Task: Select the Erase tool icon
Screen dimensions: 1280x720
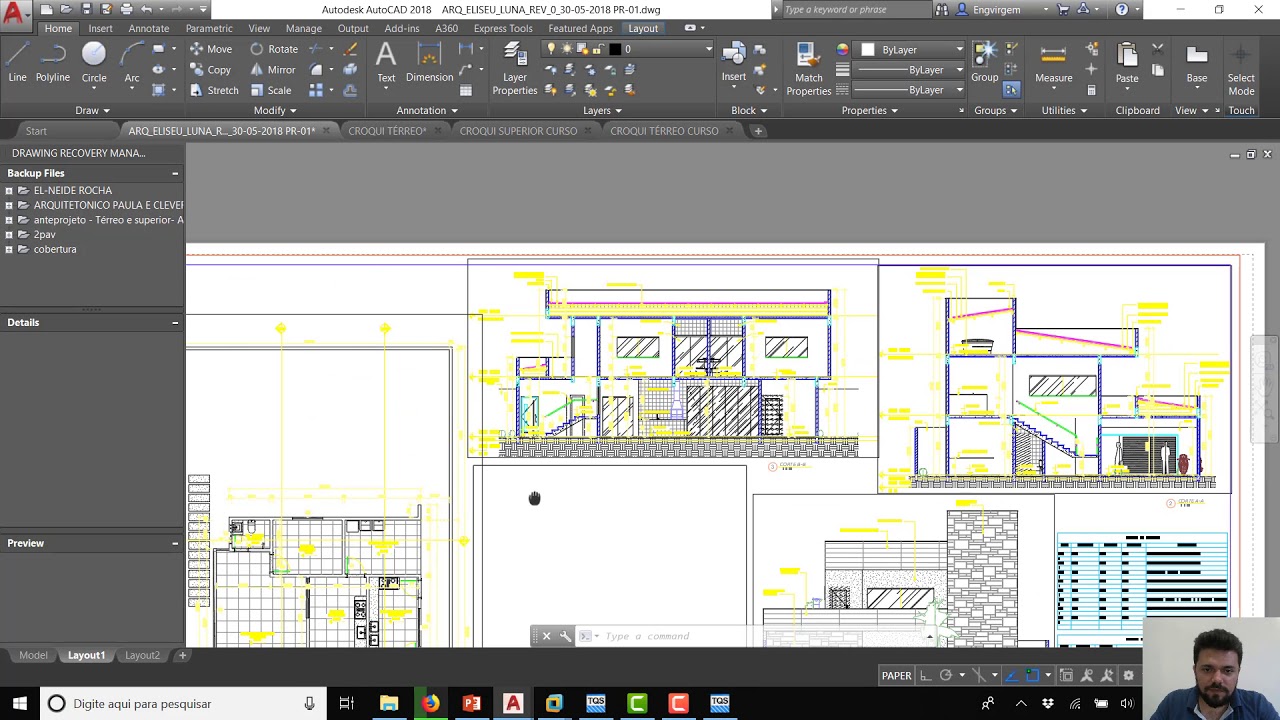Action: point(350,49)
